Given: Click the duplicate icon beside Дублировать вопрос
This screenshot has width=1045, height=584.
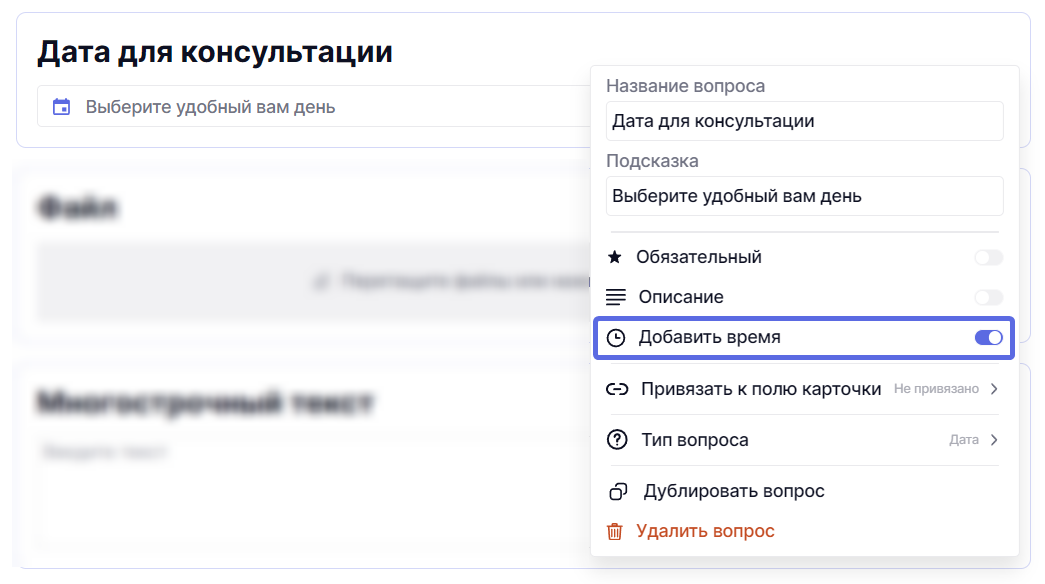Looking at the screenshot, I should point(617,491).
